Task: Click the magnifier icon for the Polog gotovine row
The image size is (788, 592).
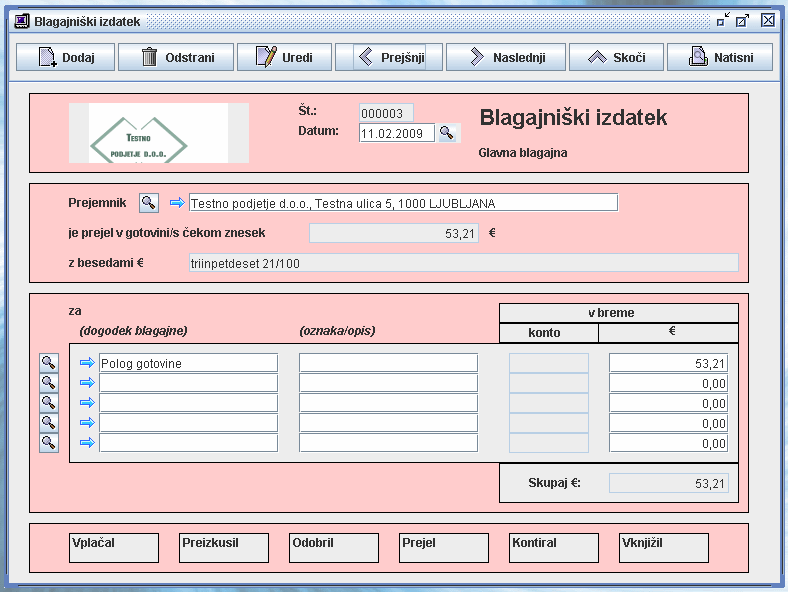Action: [x=48, y=363]
